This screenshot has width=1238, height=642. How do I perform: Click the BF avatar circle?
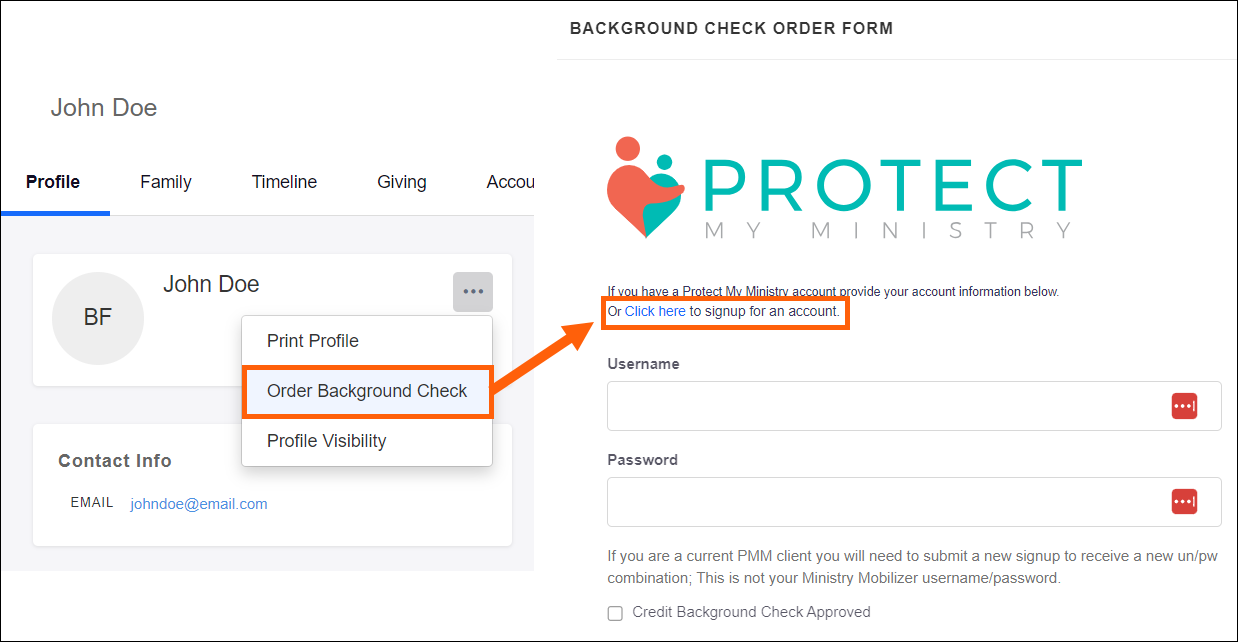tap(98, 318)
